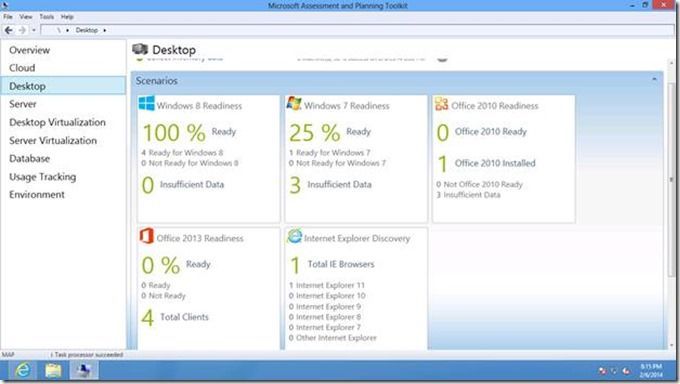Open Usage Tracking in the sidebar
Screen dimensions: 680x384
pos(63,177)
